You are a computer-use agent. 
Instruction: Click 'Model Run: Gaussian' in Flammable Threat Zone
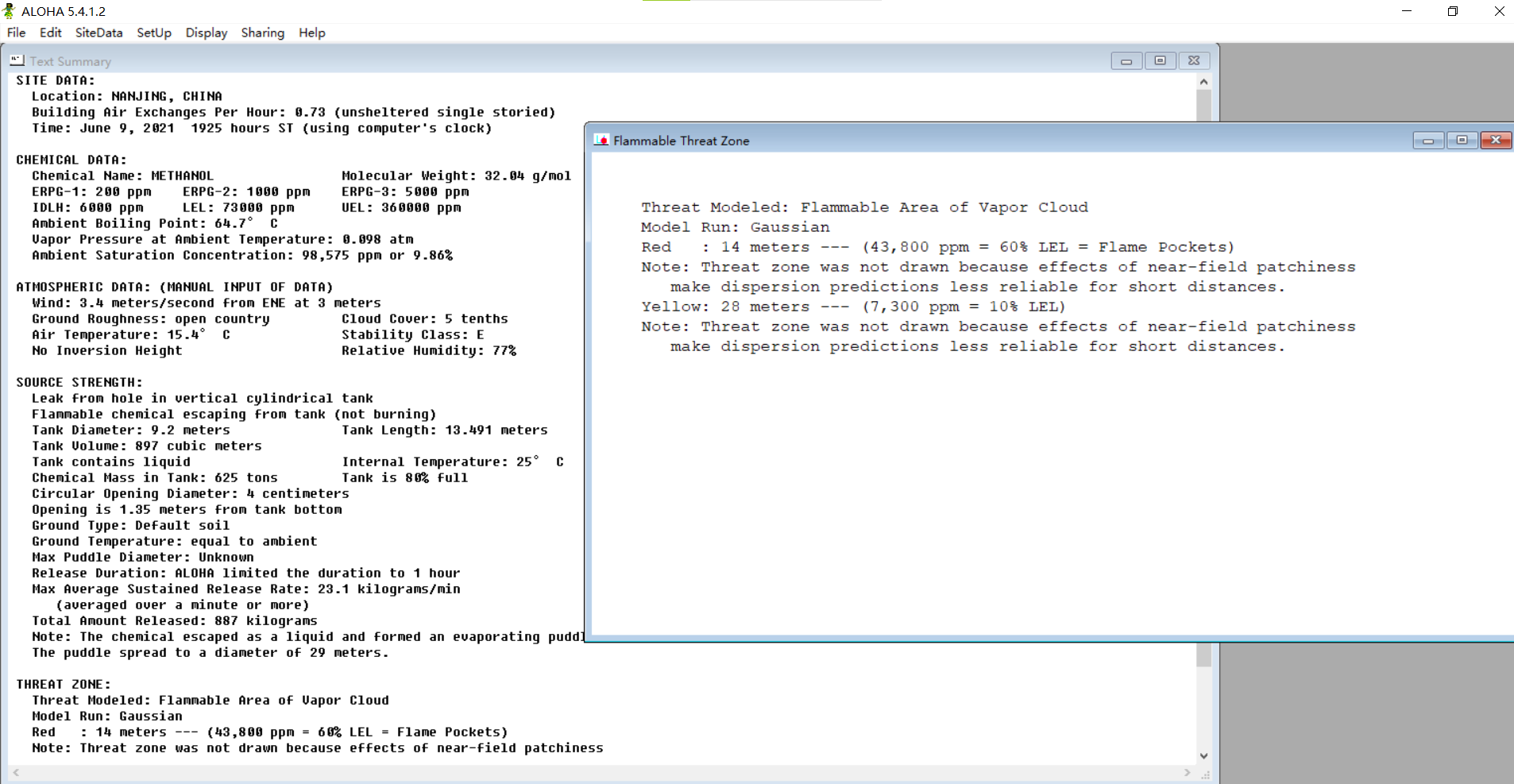(736, 227)
